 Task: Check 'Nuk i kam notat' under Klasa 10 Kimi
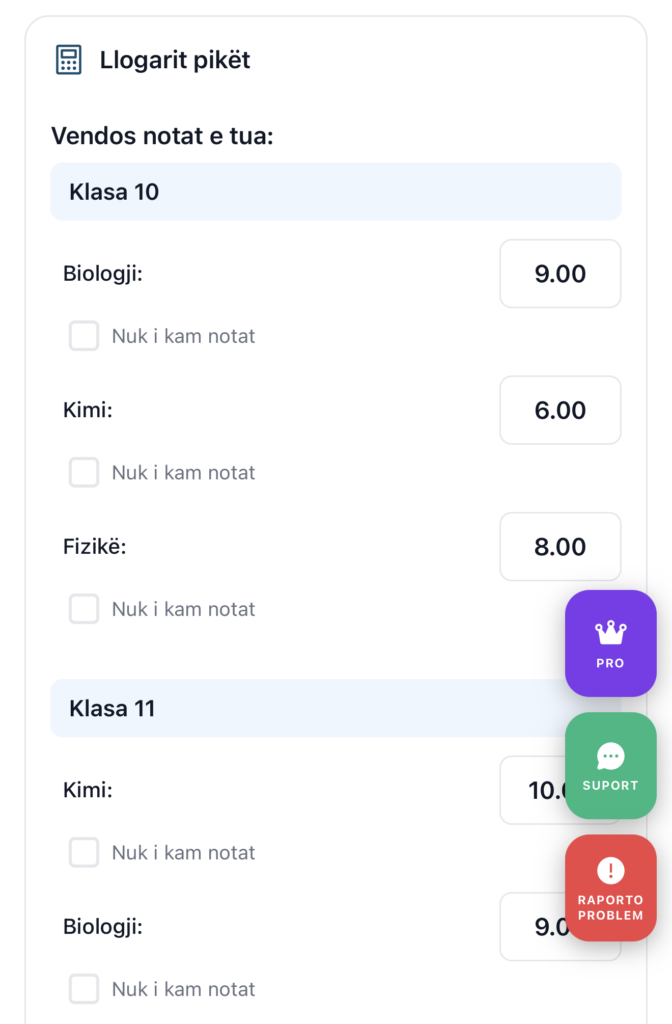84,472
